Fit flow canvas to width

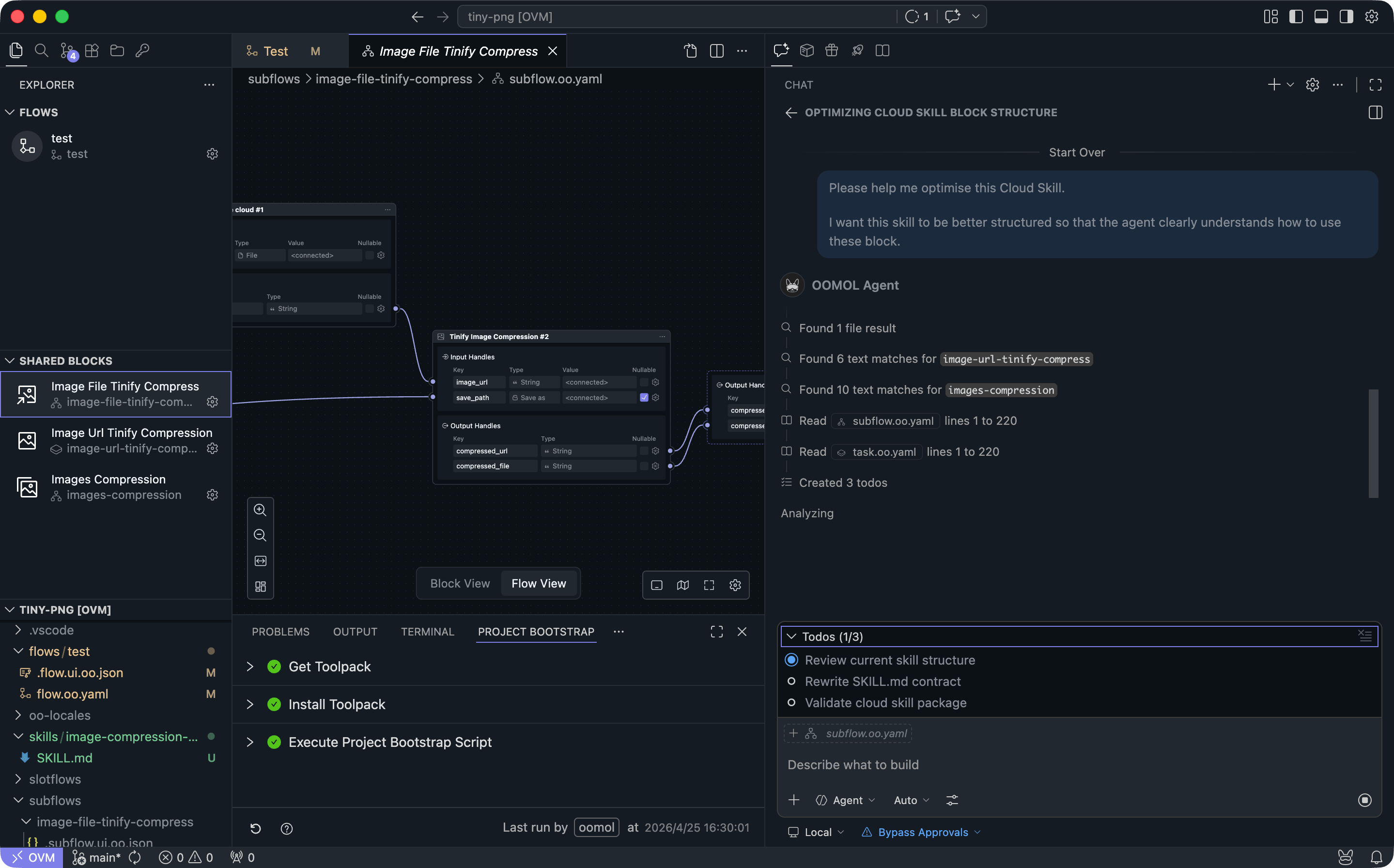pos(260,561)
